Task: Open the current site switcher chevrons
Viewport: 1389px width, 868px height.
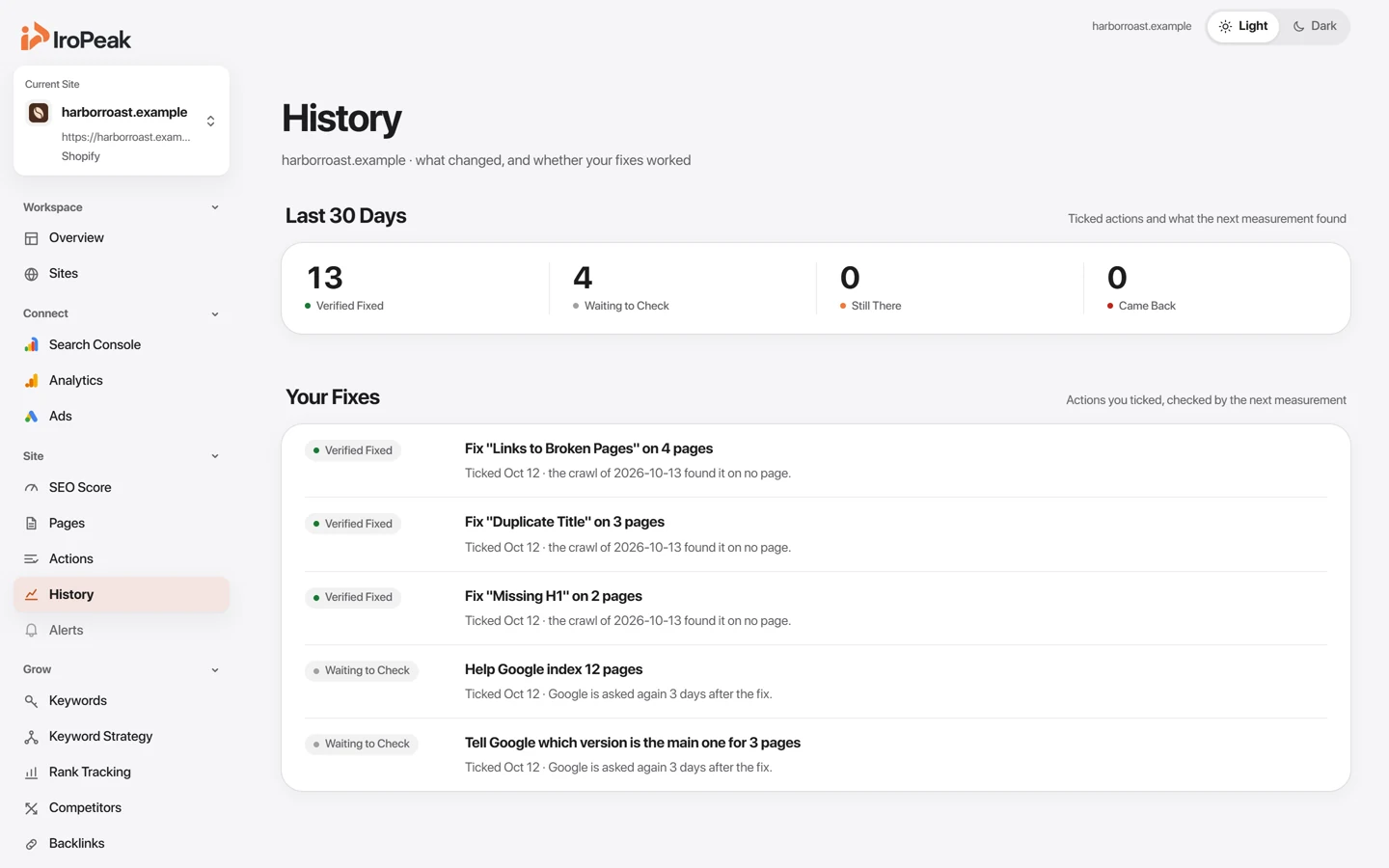Action: click(x=210, y=121)
